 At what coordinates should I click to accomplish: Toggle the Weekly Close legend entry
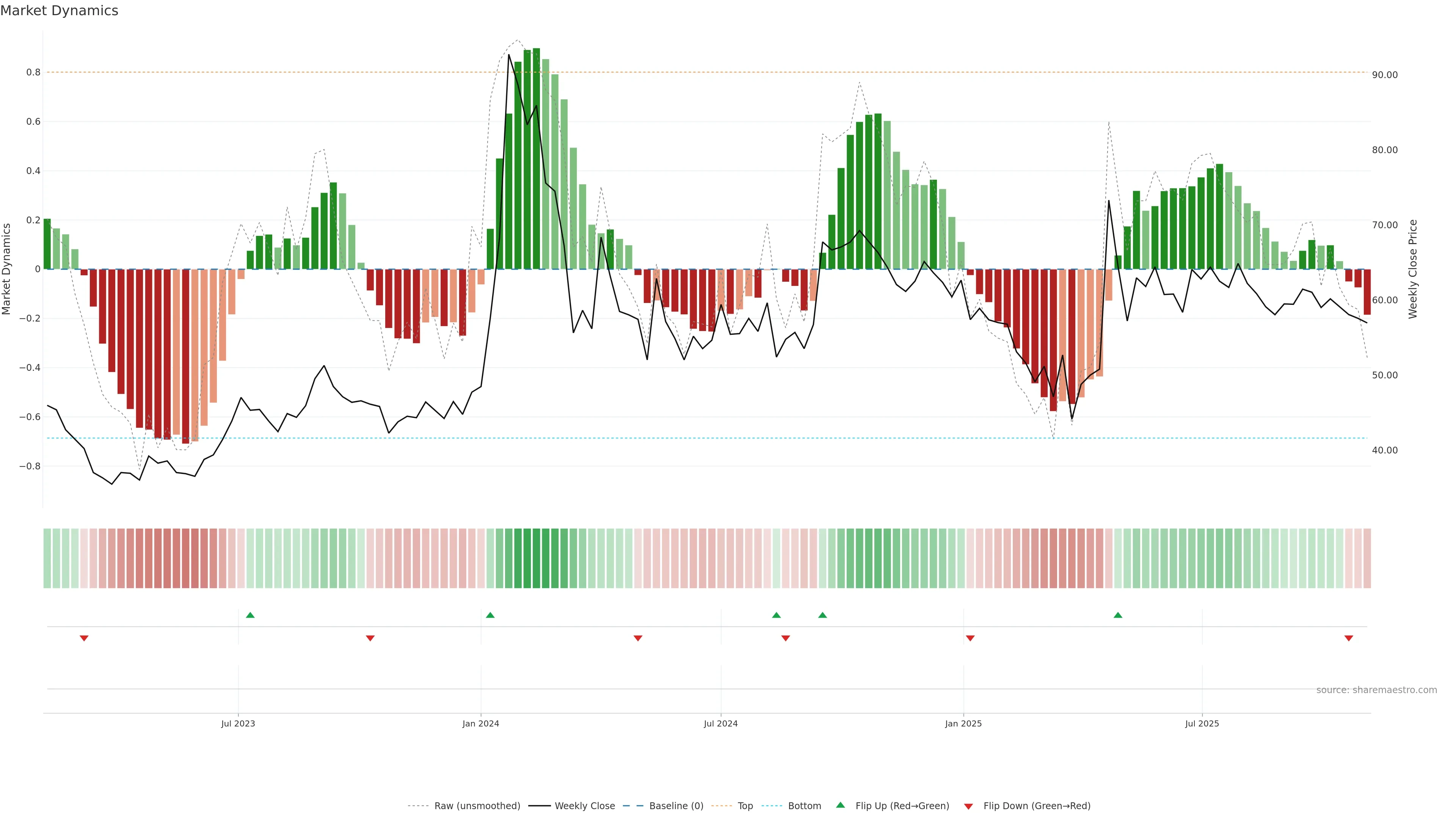pos(584,805)
